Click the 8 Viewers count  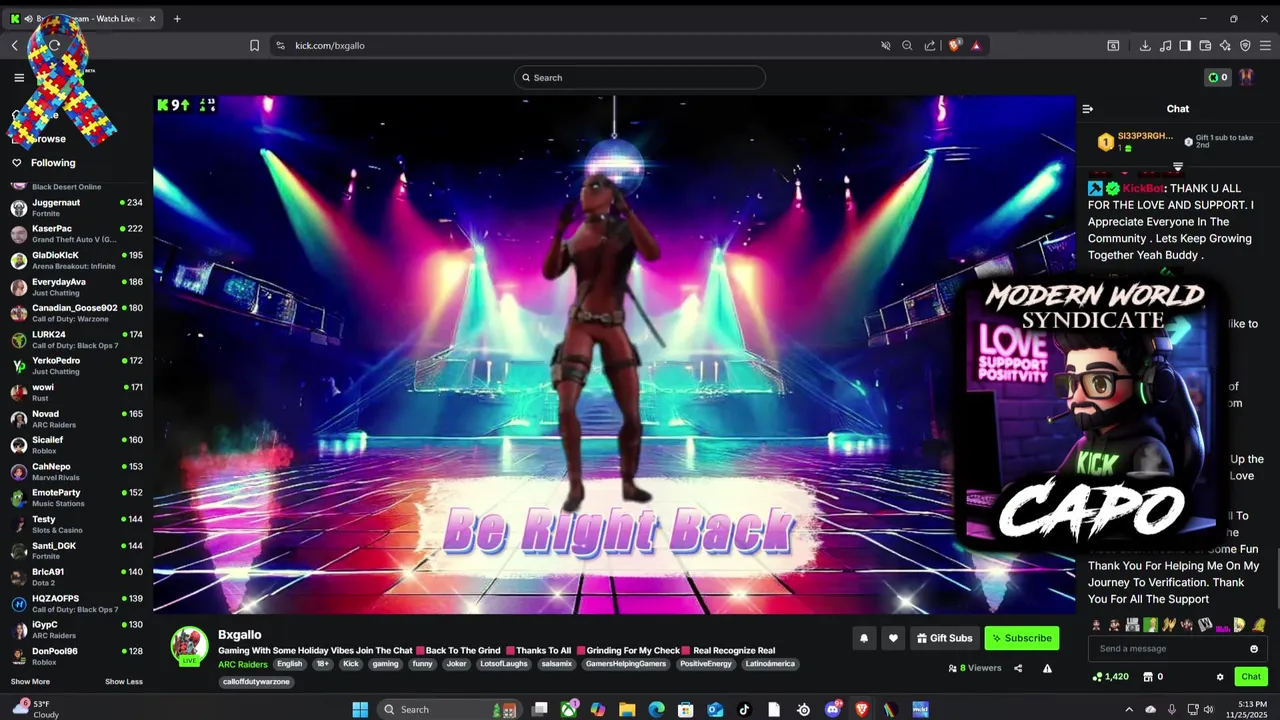click(x=975, y=668)
